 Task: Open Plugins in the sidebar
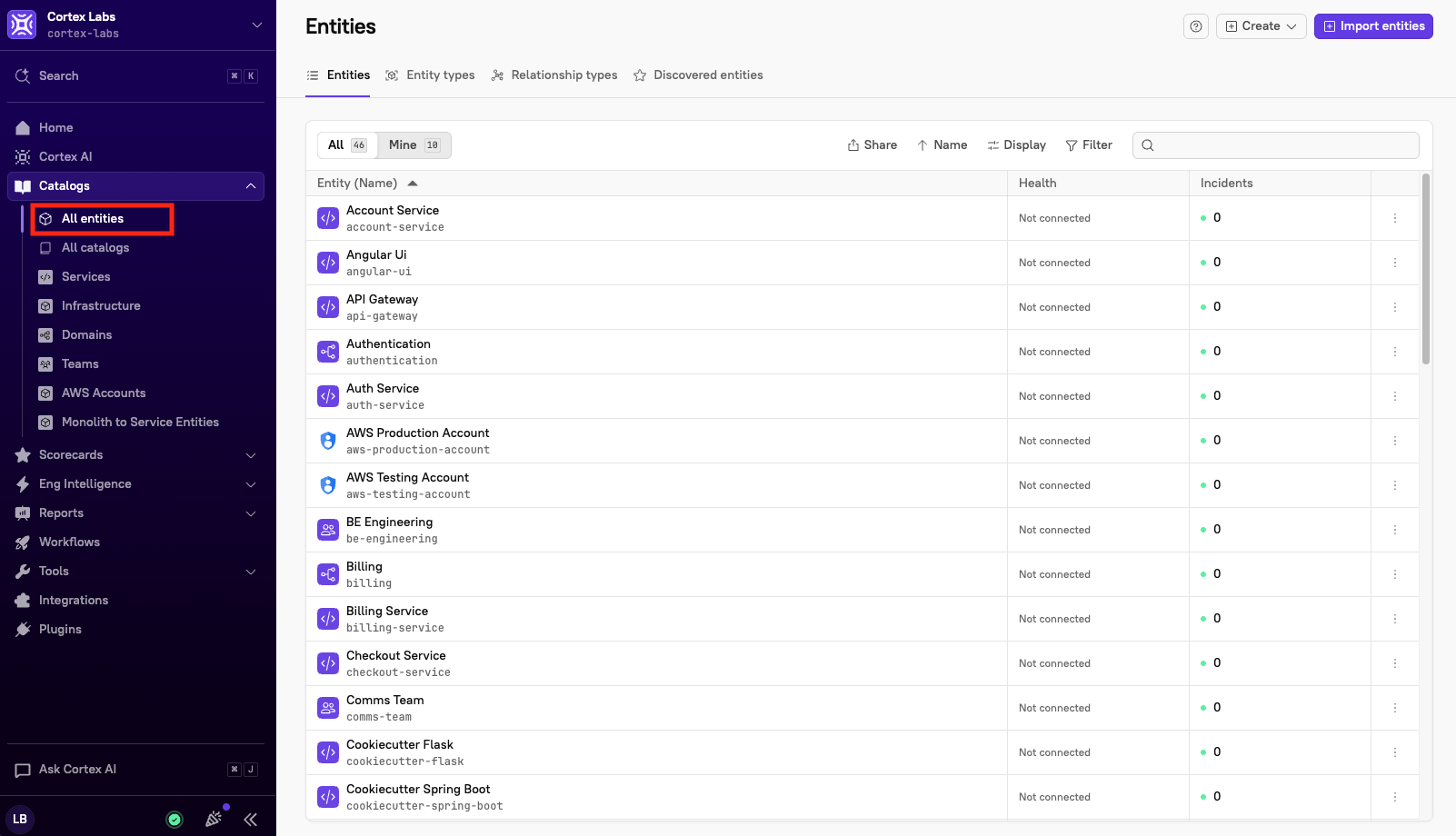point(135,630)
